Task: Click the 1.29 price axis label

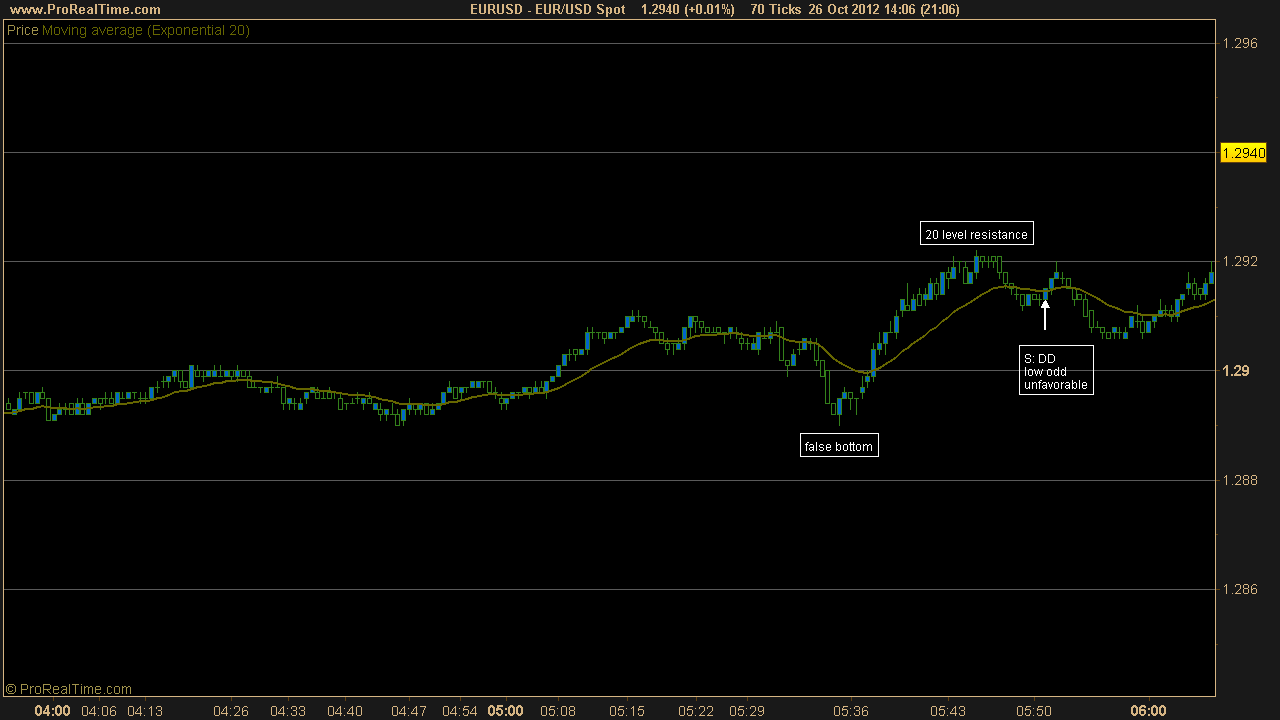Action: [x=1236, y=371]
